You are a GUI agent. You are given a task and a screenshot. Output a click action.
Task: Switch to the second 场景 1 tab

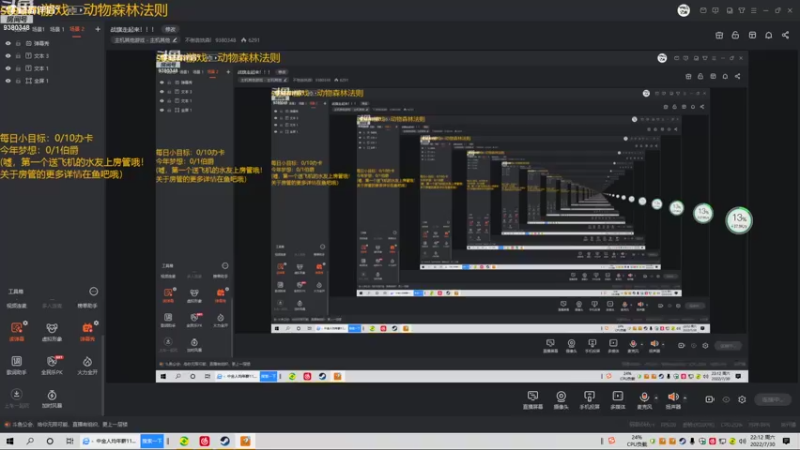point(57,29)
